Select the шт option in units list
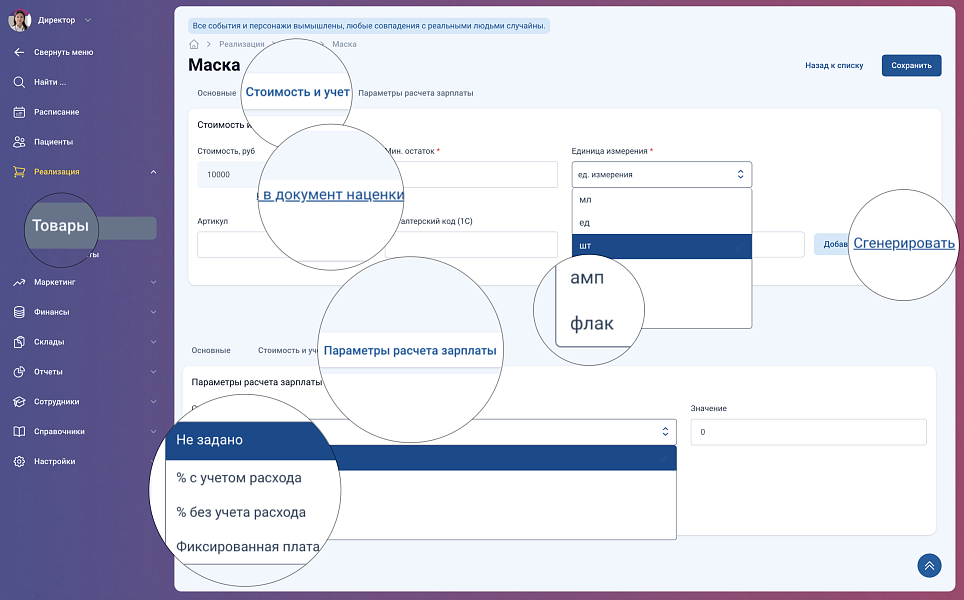Screen dimensions: 964x600 pos(661,245)
